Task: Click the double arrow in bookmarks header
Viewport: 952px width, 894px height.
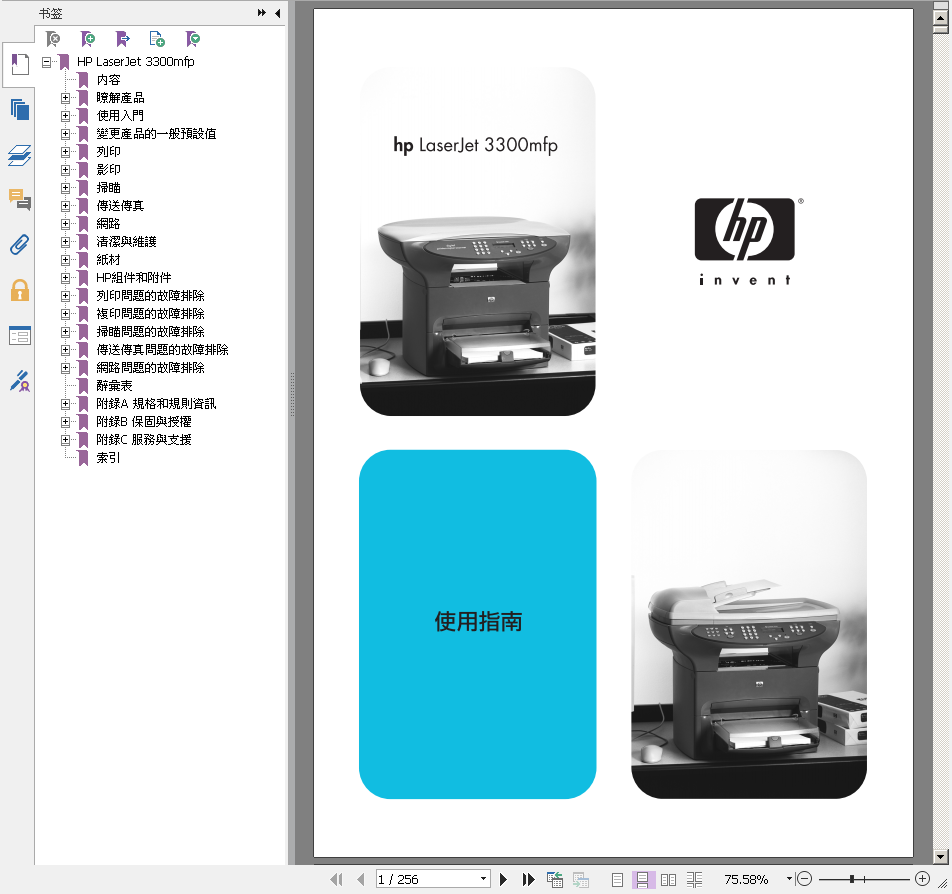Action: (x=262, y=13)
